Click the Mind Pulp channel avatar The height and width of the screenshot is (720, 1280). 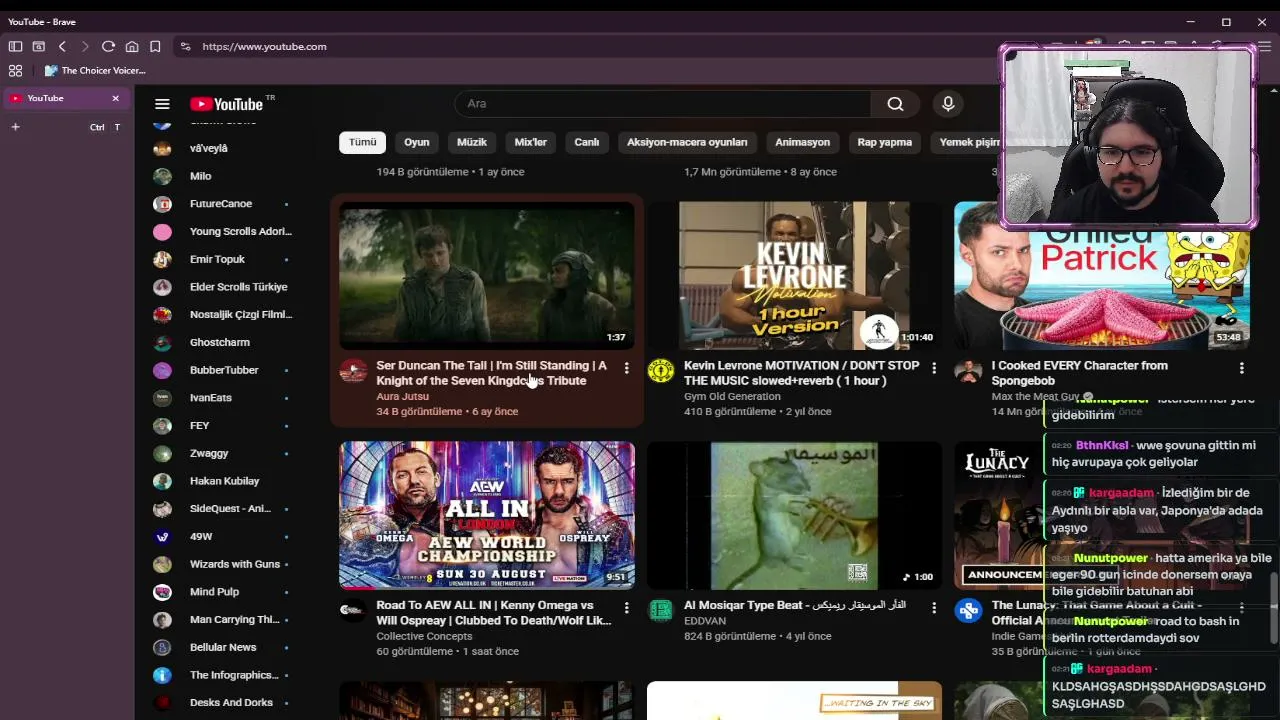click(162, 592)
